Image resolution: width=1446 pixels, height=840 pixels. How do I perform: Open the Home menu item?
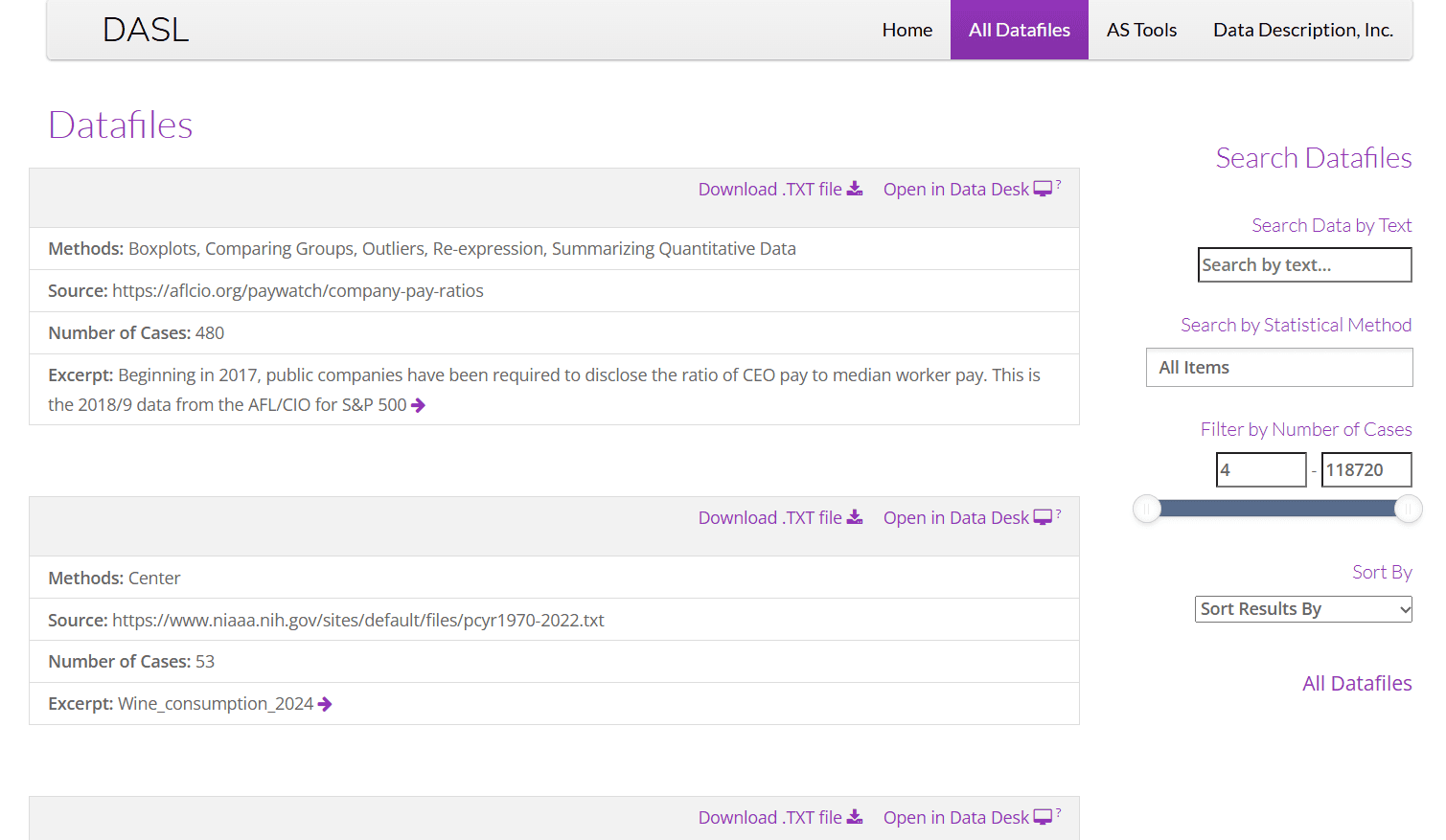coord(907,30)
